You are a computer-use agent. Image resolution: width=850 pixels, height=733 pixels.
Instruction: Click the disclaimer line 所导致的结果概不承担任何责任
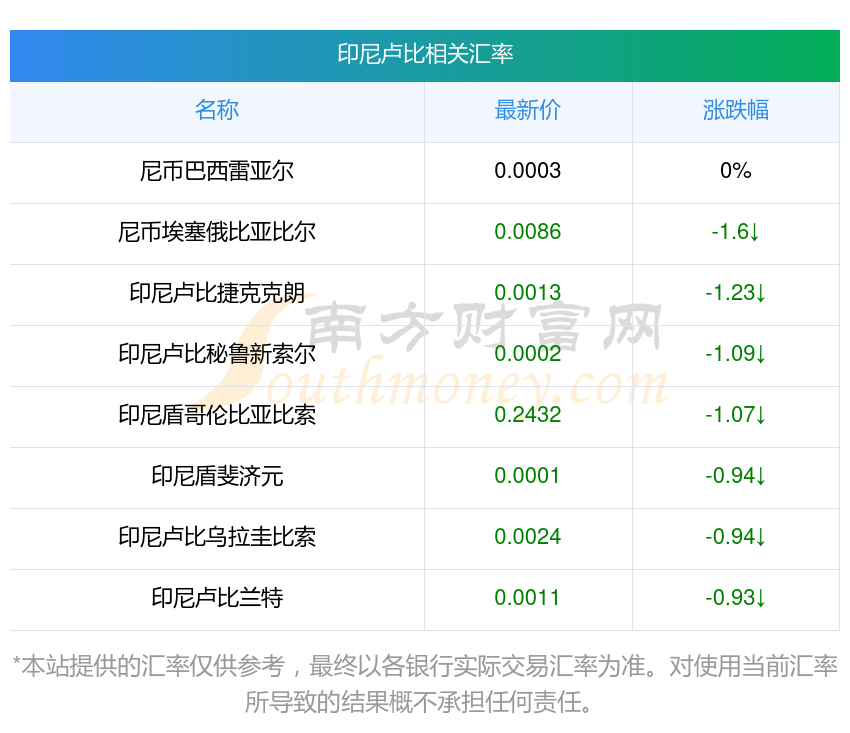tap(418, 702)
